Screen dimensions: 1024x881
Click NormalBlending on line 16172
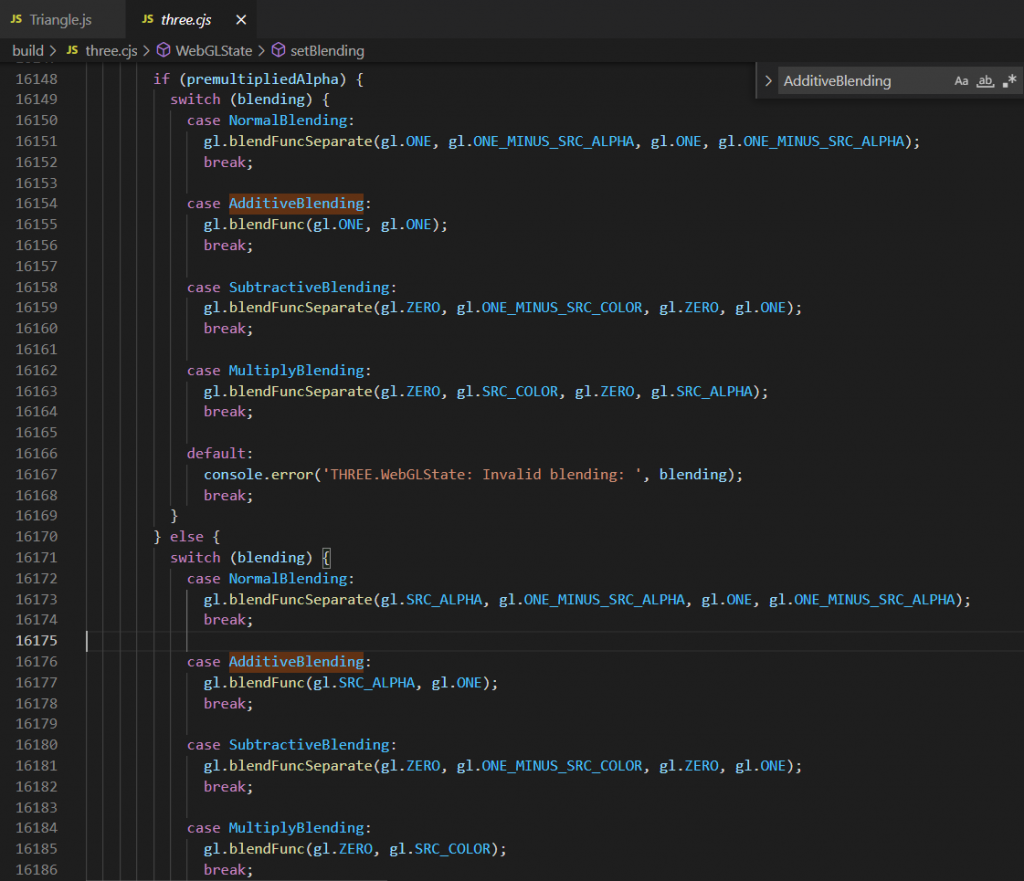pos(288,579)
